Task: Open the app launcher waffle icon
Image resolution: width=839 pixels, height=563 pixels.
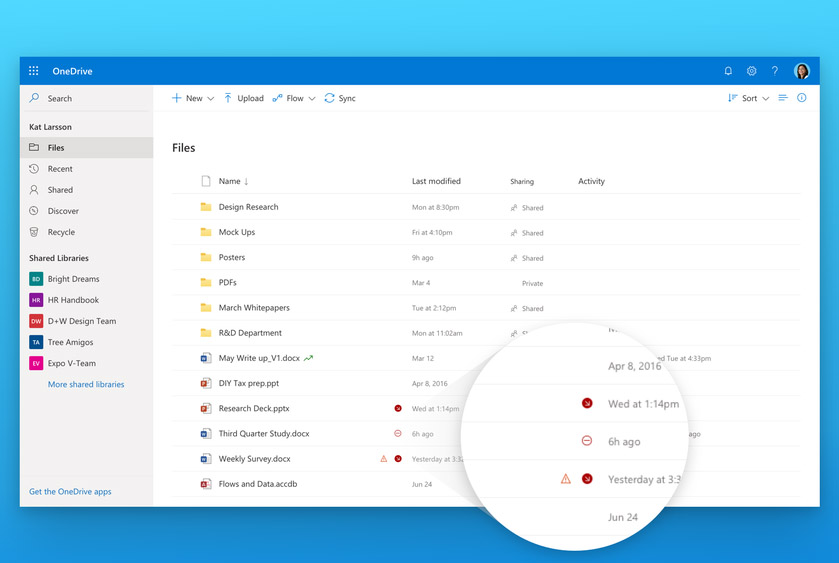Action: coord(34,71)
